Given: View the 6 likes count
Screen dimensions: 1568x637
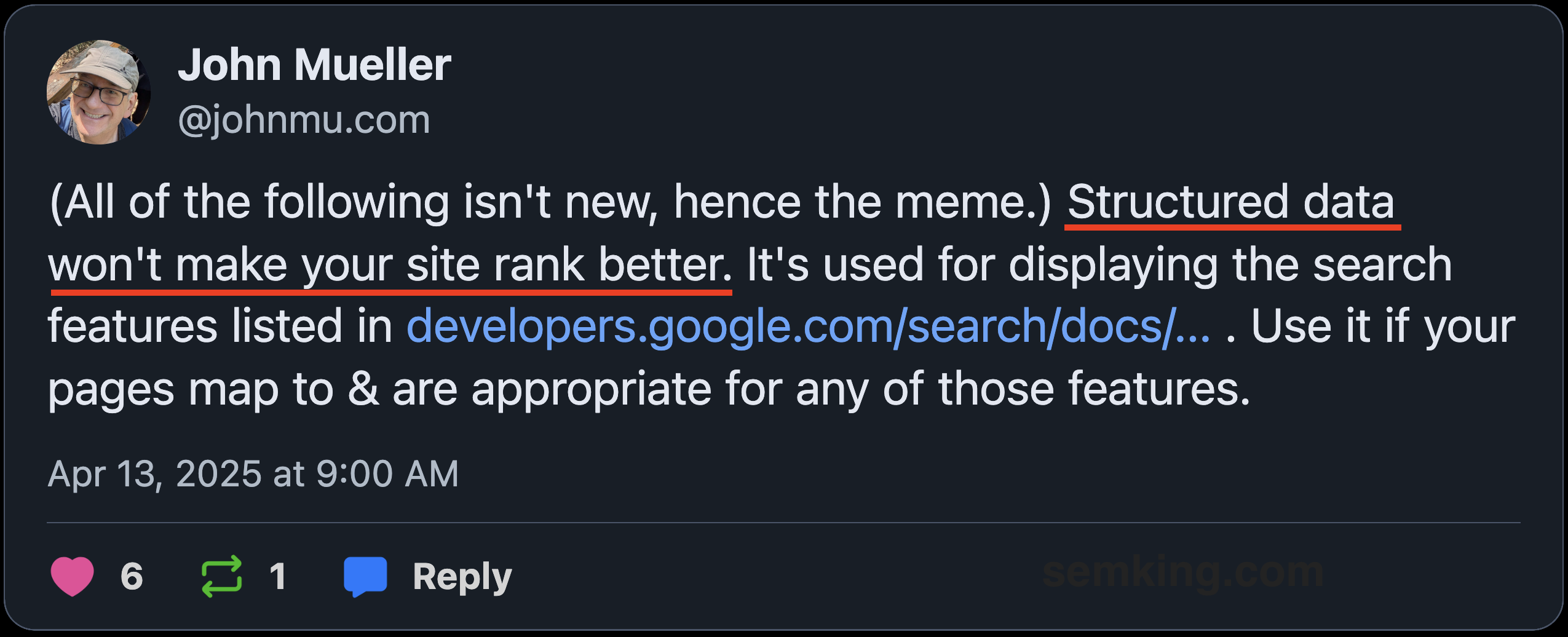Looking at the screenshot, I should pyautogui.click(x=132, y=576).
